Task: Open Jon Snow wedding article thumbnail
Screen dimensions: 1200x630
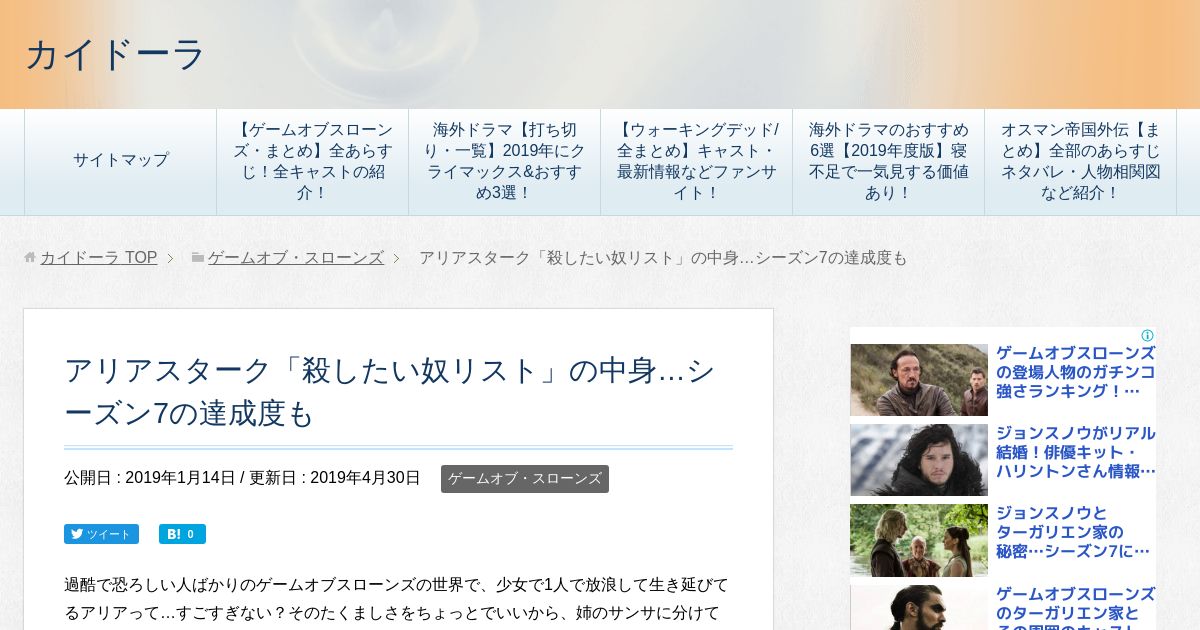Action: (919, 460)
